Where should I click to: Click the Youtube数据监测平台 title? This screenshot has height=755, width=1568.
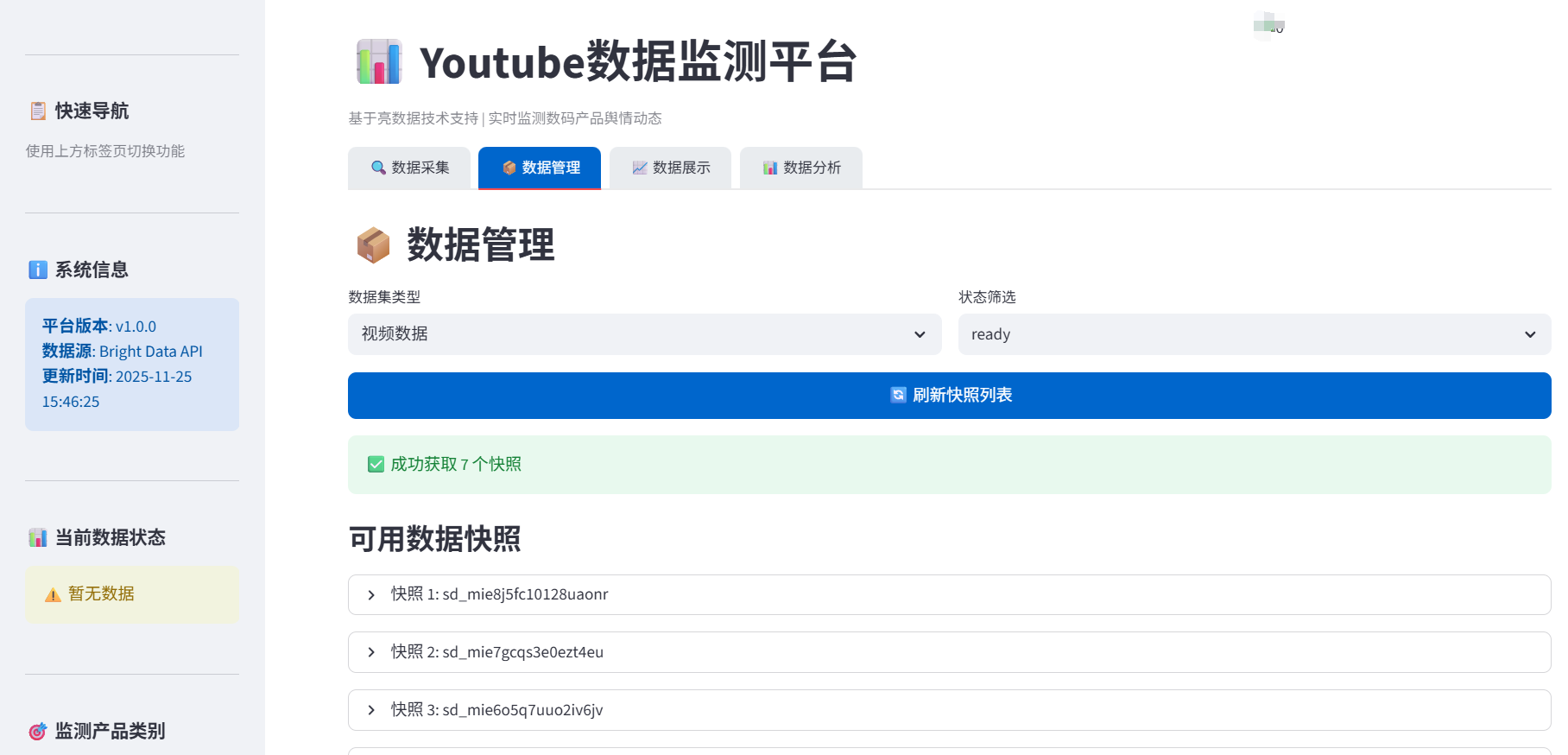(638, 62)
